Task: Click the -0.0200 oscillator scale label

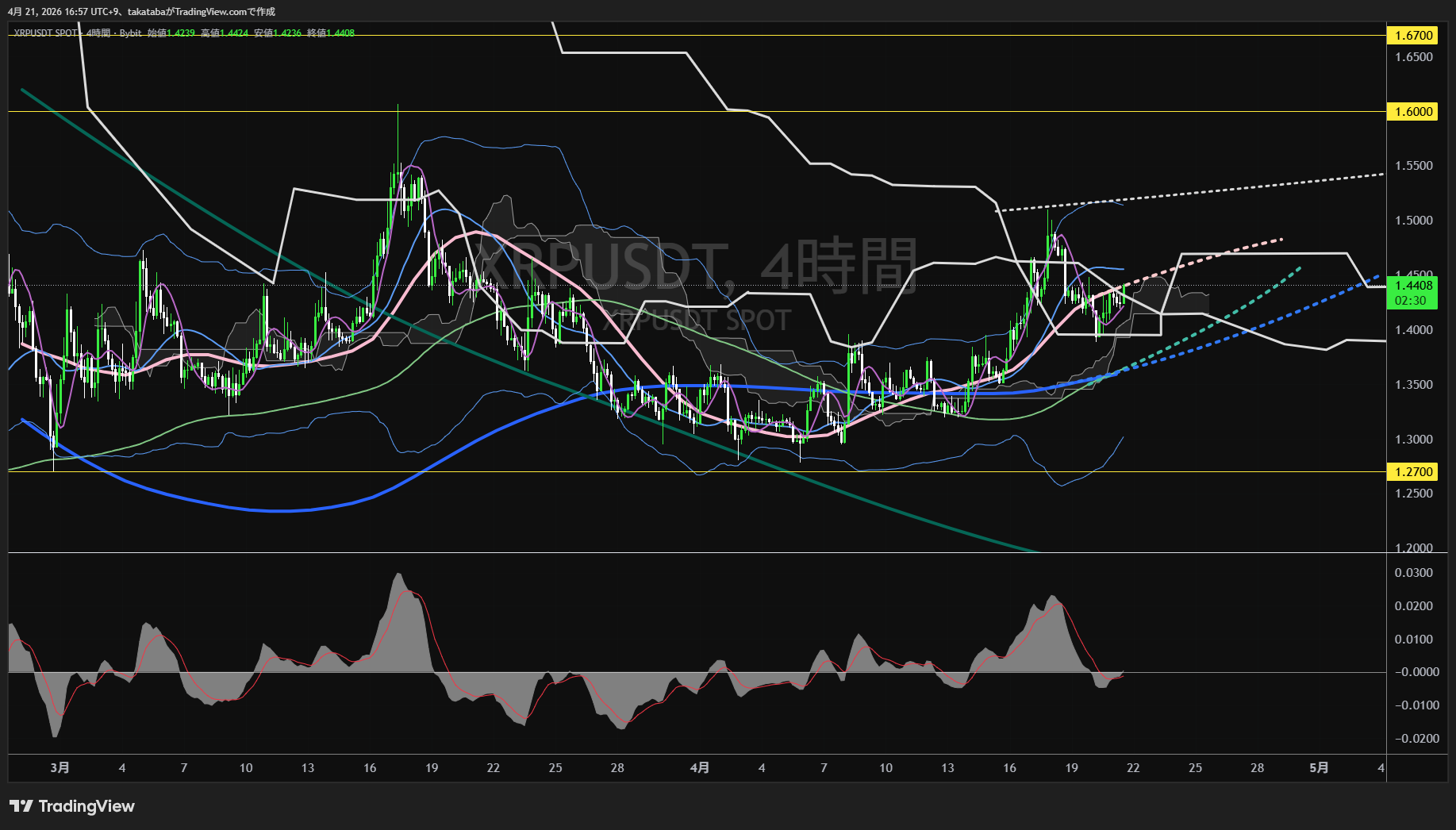Action: click(x=1413, y=738)
